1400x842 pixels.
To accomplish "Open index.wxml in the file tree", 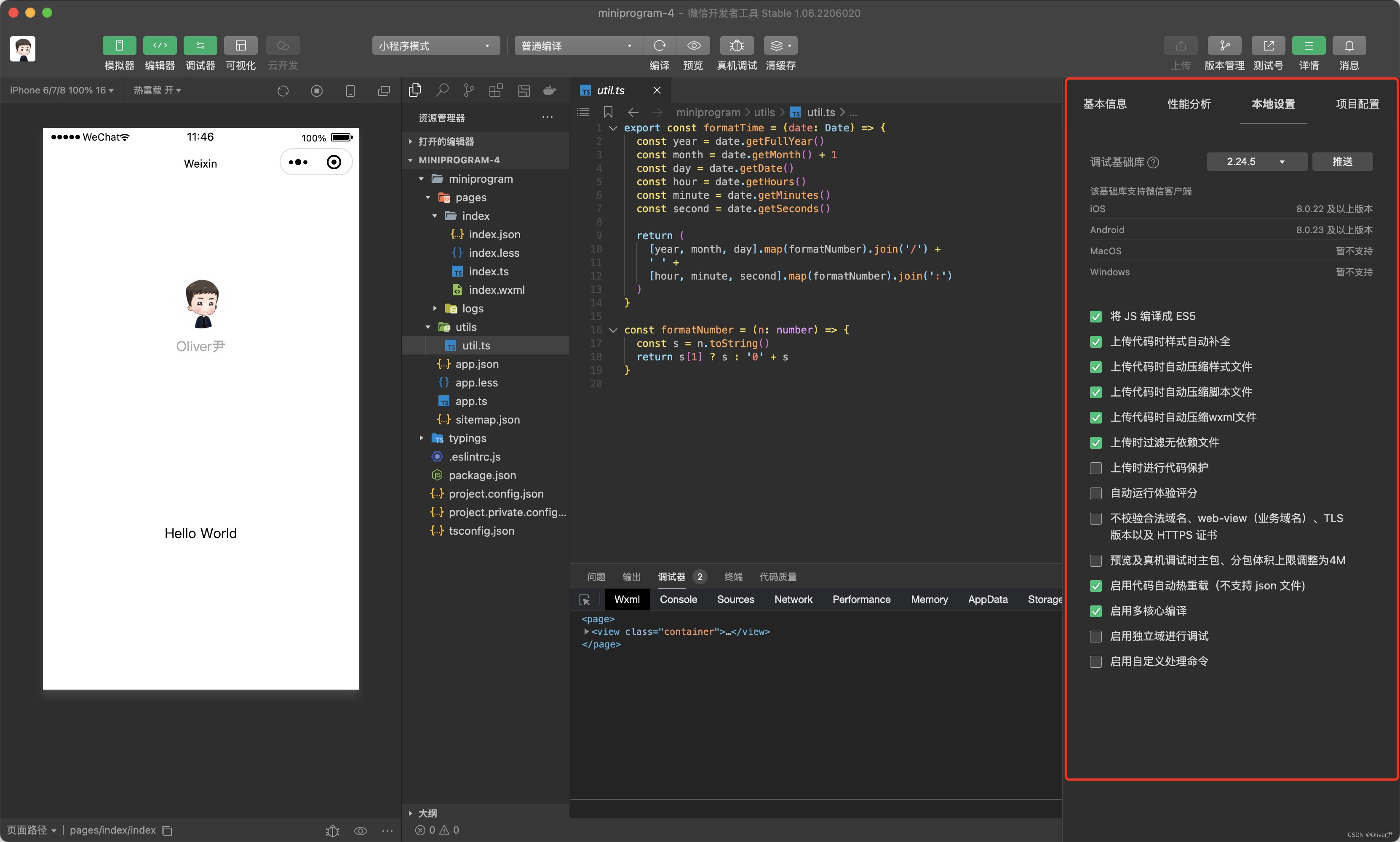I will coord(497,290).
